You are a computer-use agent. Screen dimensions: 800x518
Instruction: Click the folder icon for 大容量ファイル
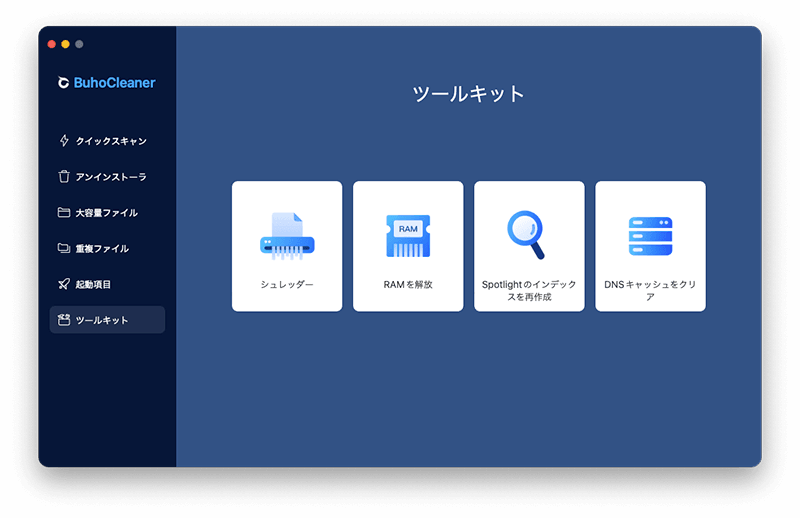tap(64, 212)
